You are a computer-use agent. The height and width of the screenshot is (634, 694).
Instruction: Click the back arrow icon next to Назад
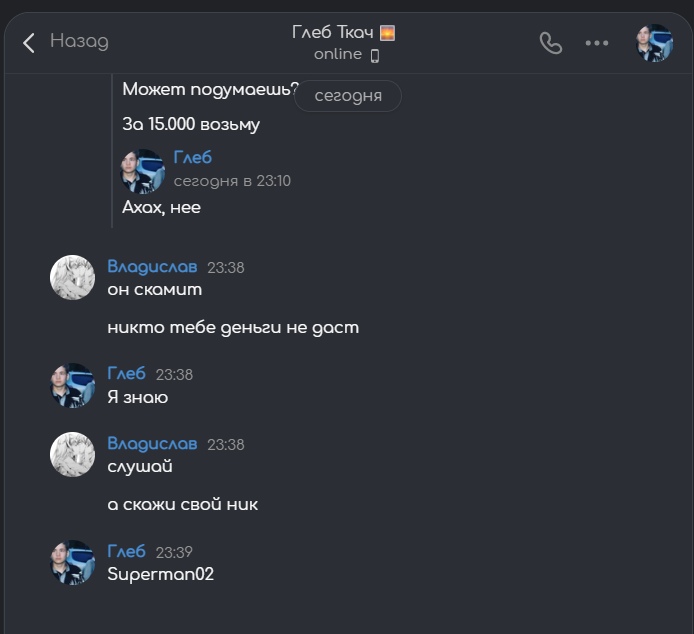pos(29,42)
